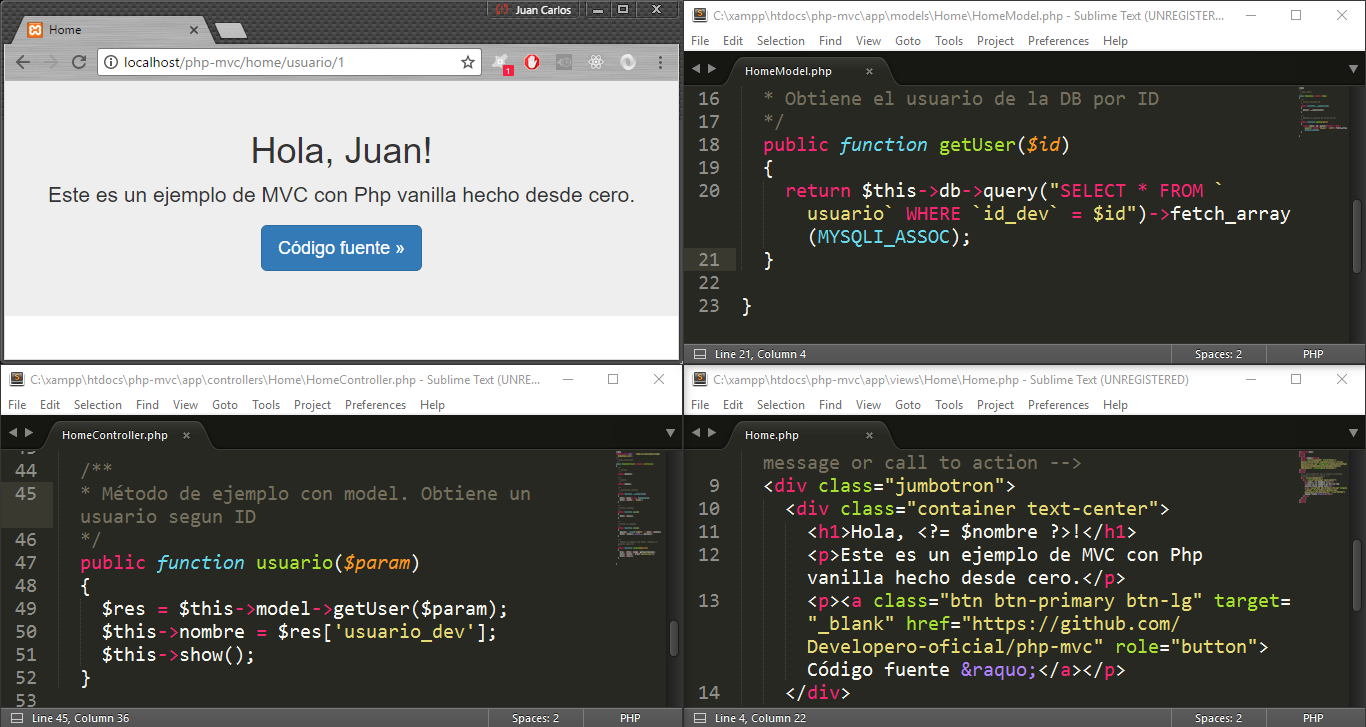
Task: Open Preferences menu in HomeModel.php window
Action: (1058, 41)
